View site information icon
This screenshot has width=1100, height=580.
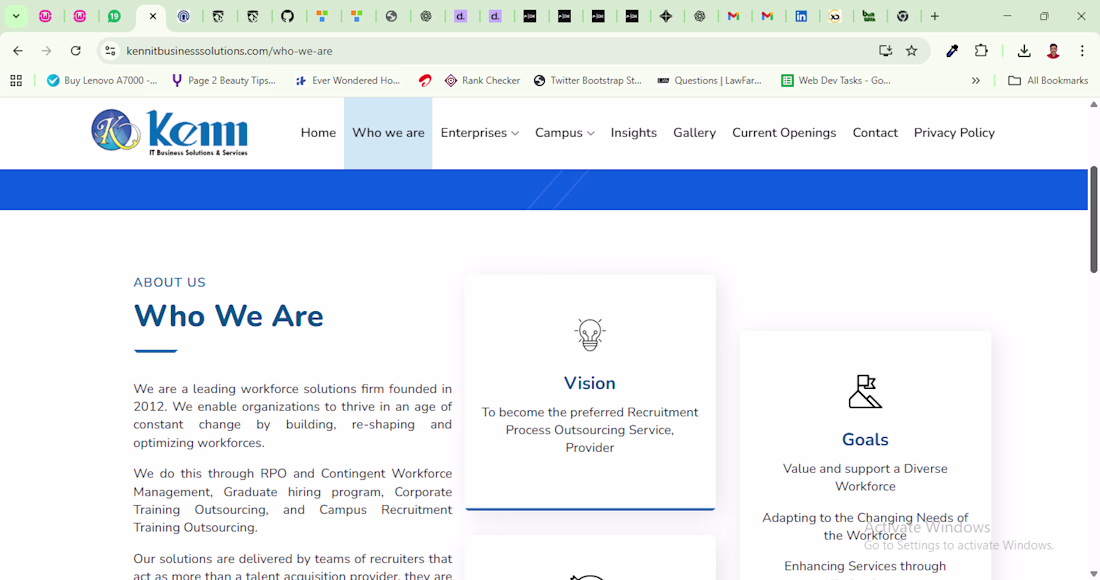(110, 50)
